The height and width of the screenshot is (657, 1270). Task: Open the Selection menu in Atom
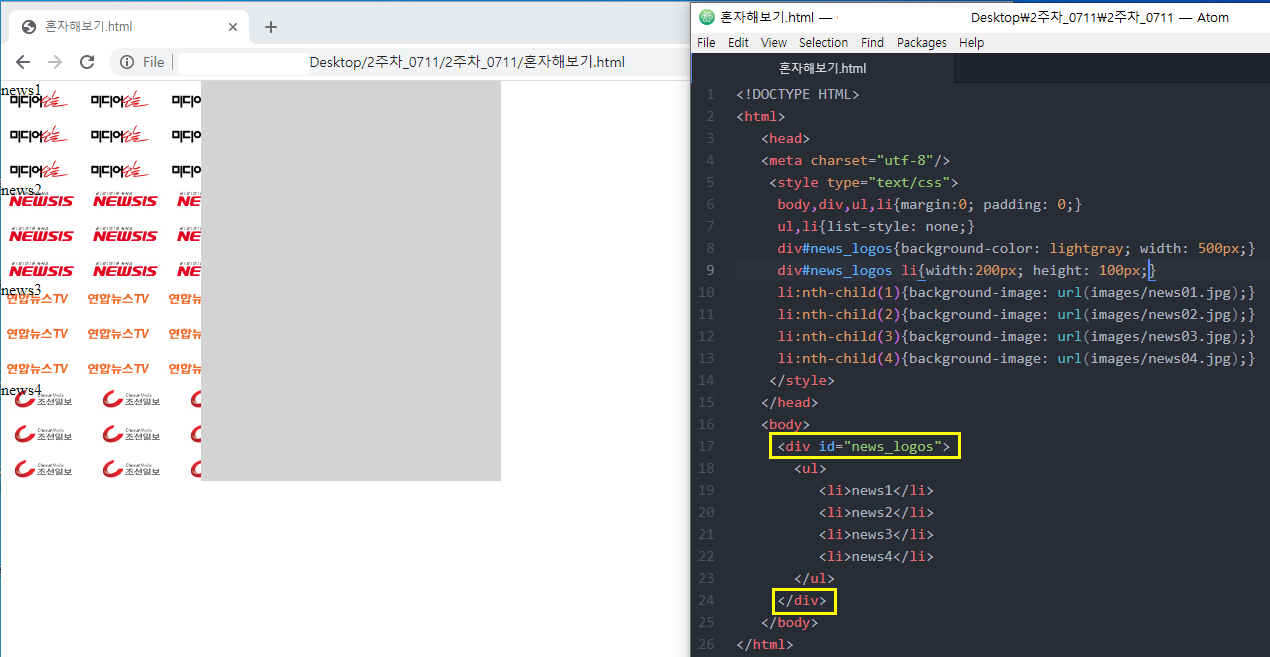[823, 43]
